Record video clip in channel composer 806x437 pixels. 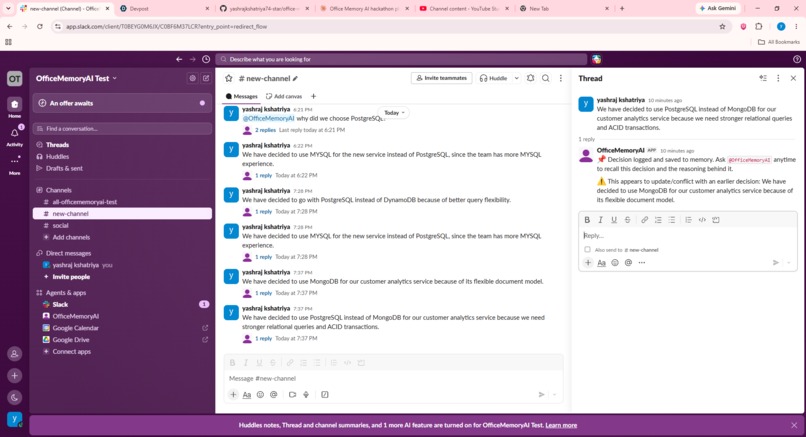coord(292,395)
